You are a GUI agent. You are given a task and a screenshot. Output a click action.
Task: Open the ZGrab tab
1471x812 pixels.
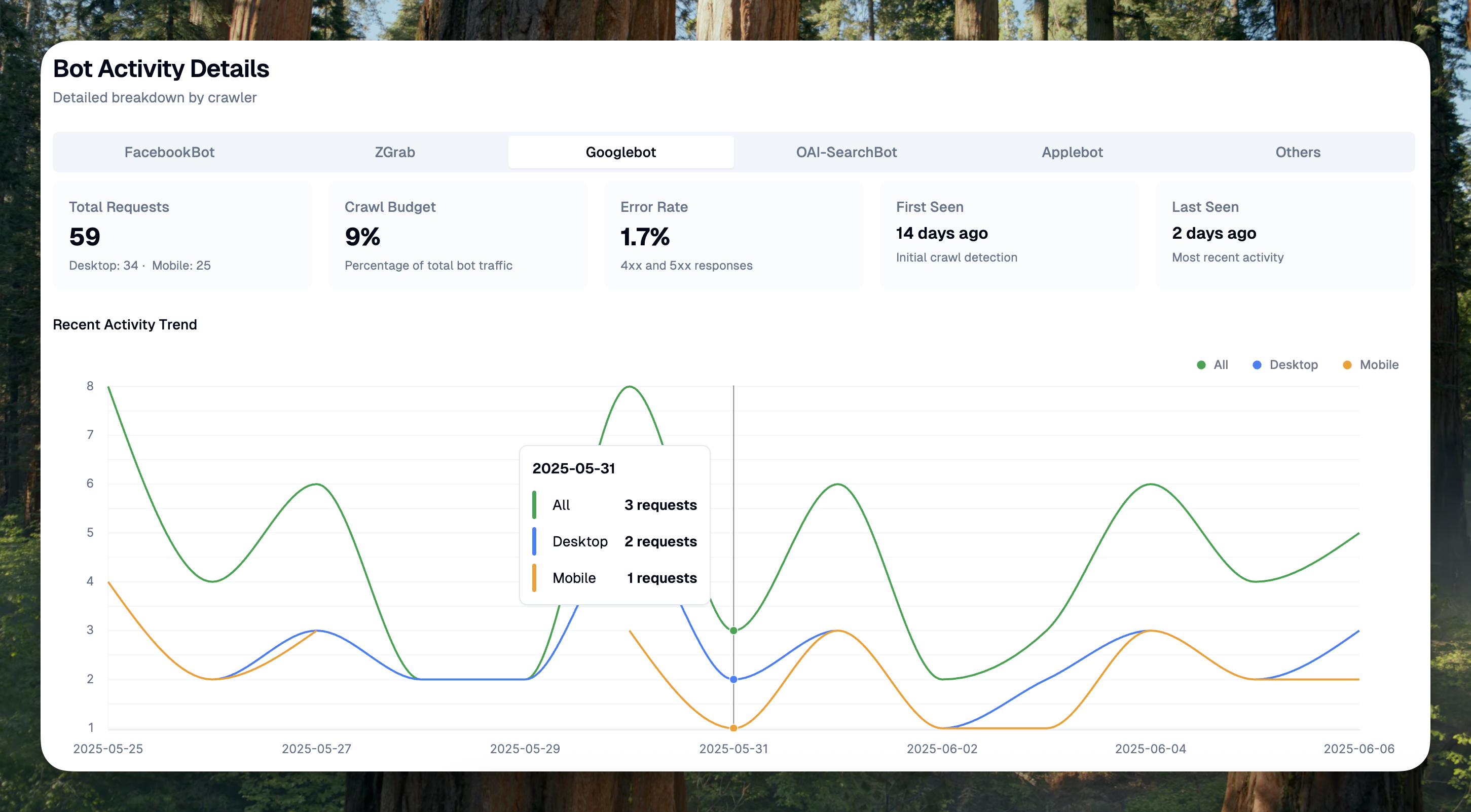(394, 152)
